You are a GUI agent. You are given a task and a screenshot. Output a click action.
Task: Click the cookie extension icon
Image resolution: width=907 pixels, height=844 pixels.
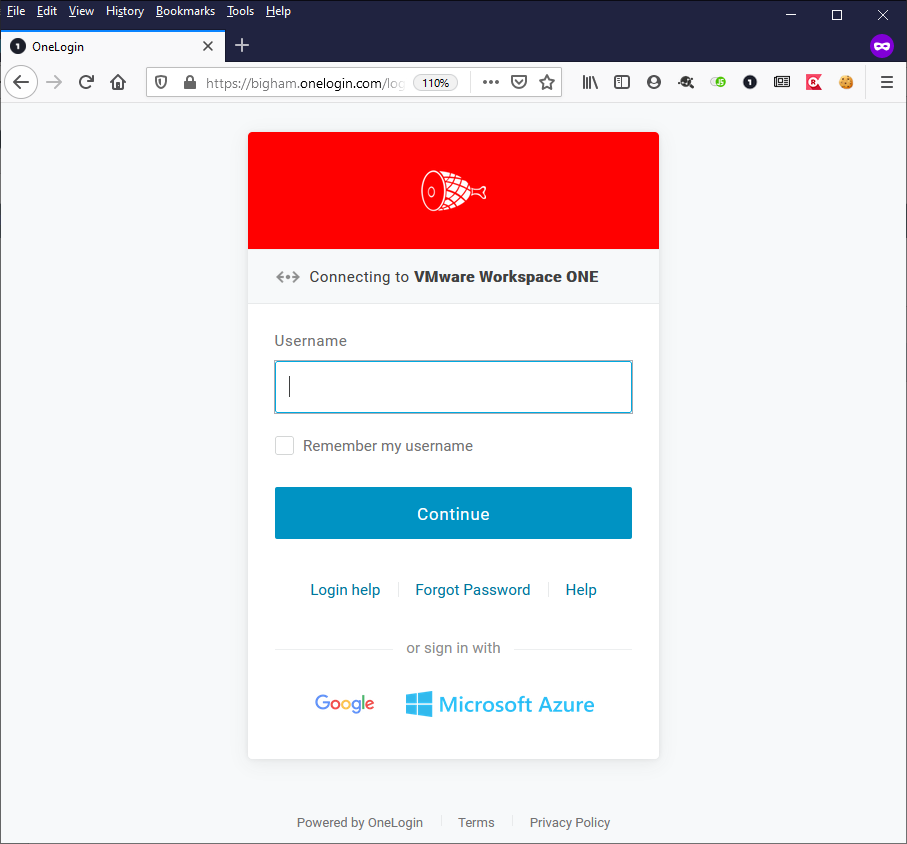pos(846,81)
